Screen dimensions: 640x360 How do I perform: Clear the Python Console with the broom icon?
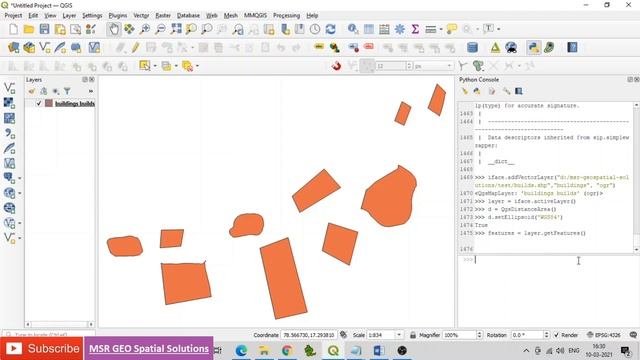[464, 91]
